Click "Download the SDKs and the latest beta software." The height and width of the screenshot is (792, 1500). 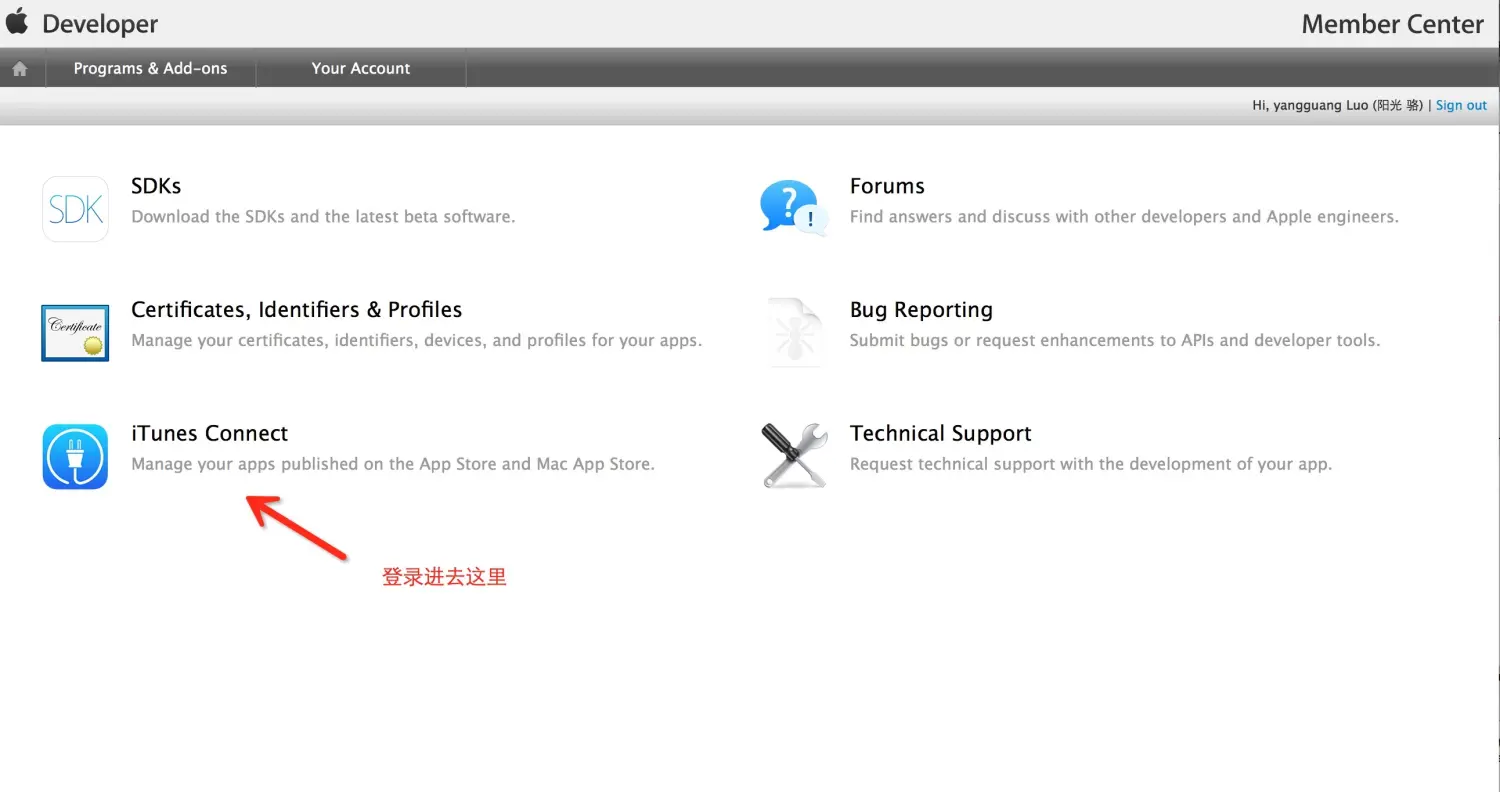click(x=323, y=216)
